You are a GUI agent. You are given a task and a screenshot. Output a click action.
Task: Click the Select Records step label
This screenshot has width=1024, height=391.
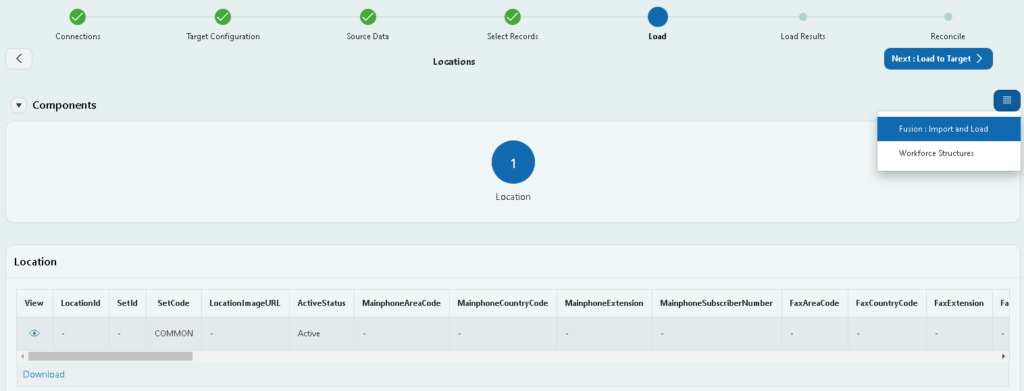[513, 37]
